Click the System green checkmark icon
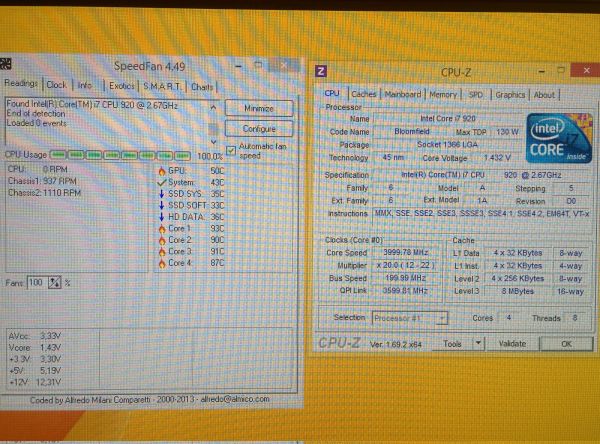 161,183
